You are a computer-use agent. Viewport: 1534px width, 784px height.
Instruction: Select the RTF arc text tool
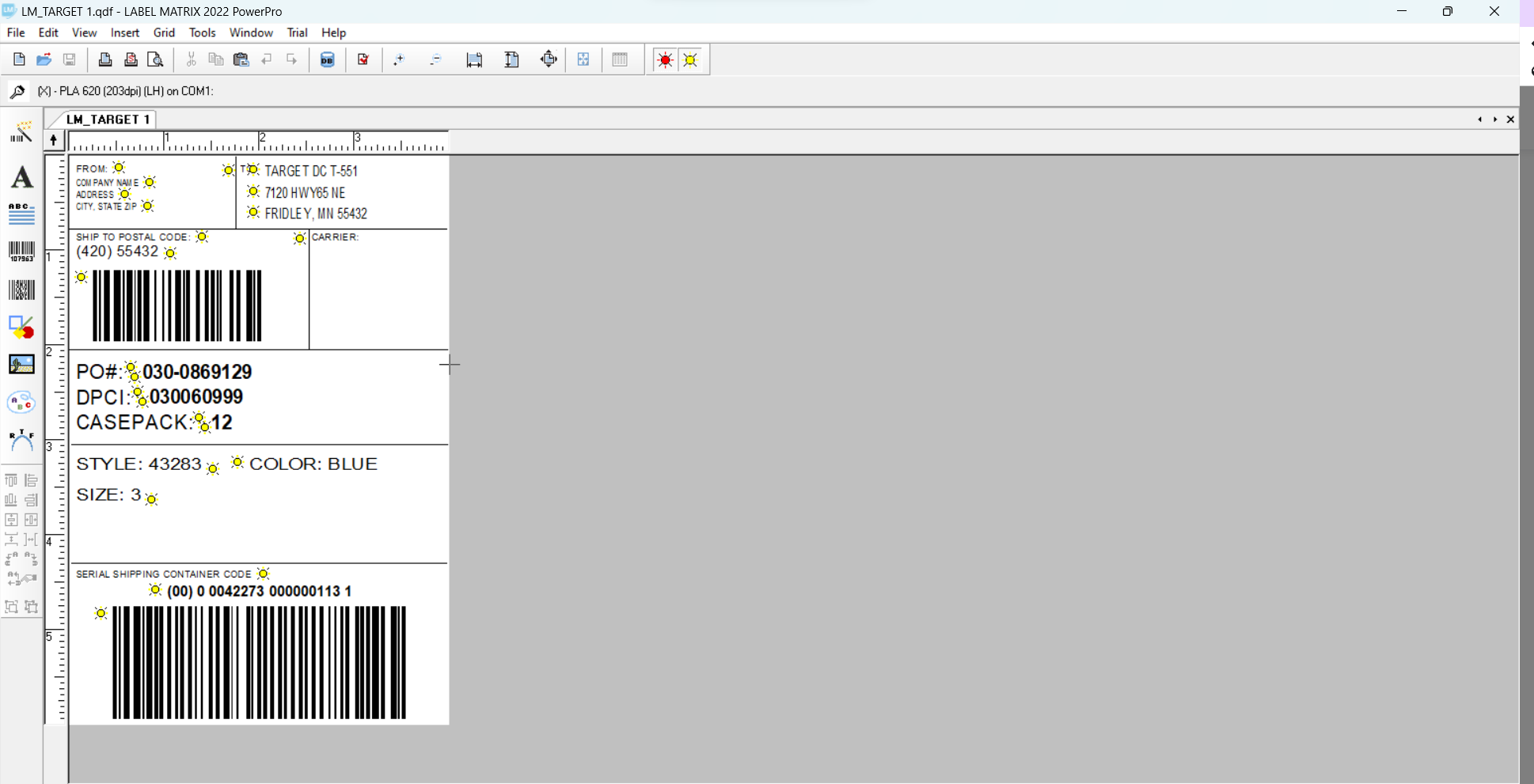click(x=21, y=440)
